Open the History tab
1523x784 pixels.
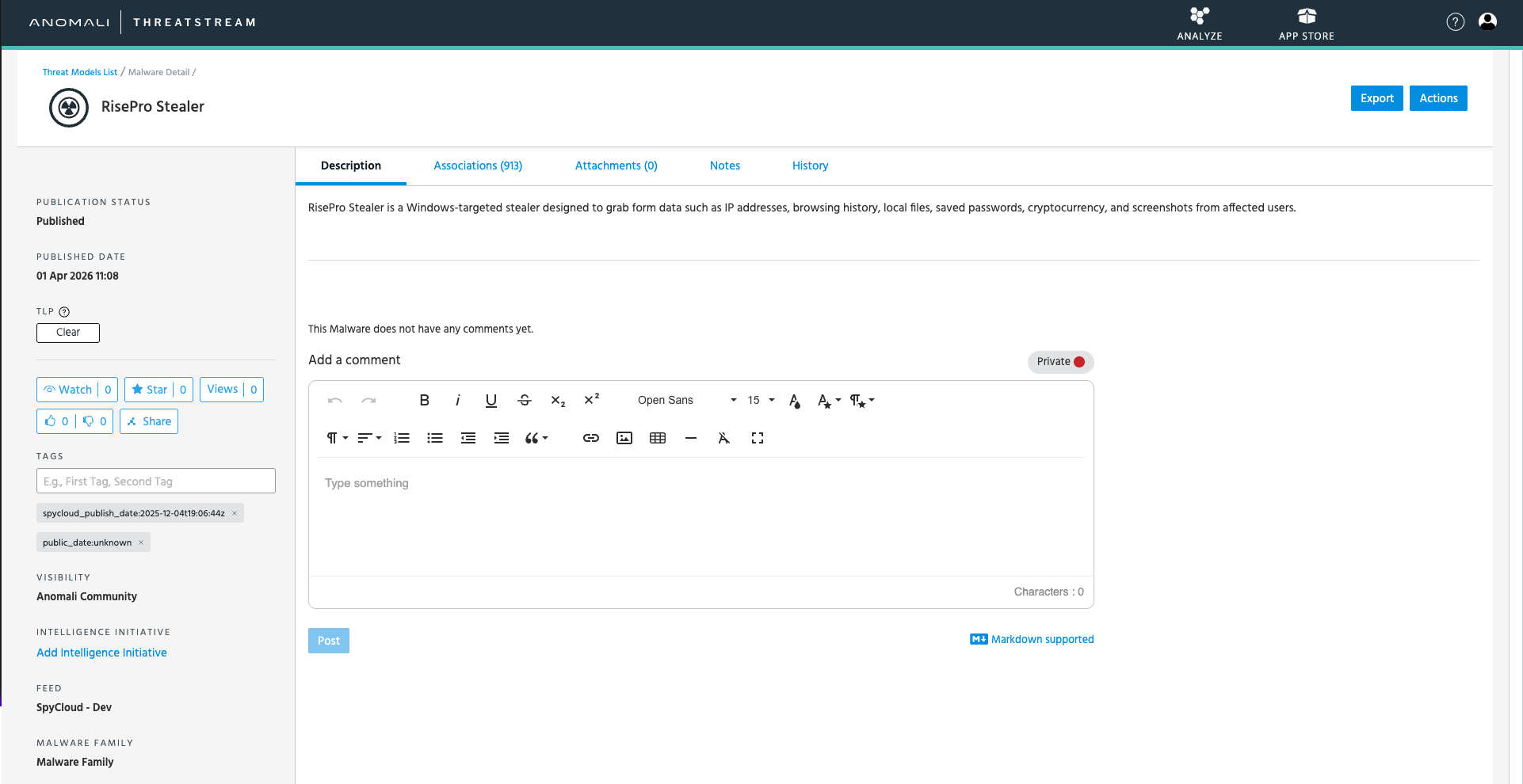(810, 166)
